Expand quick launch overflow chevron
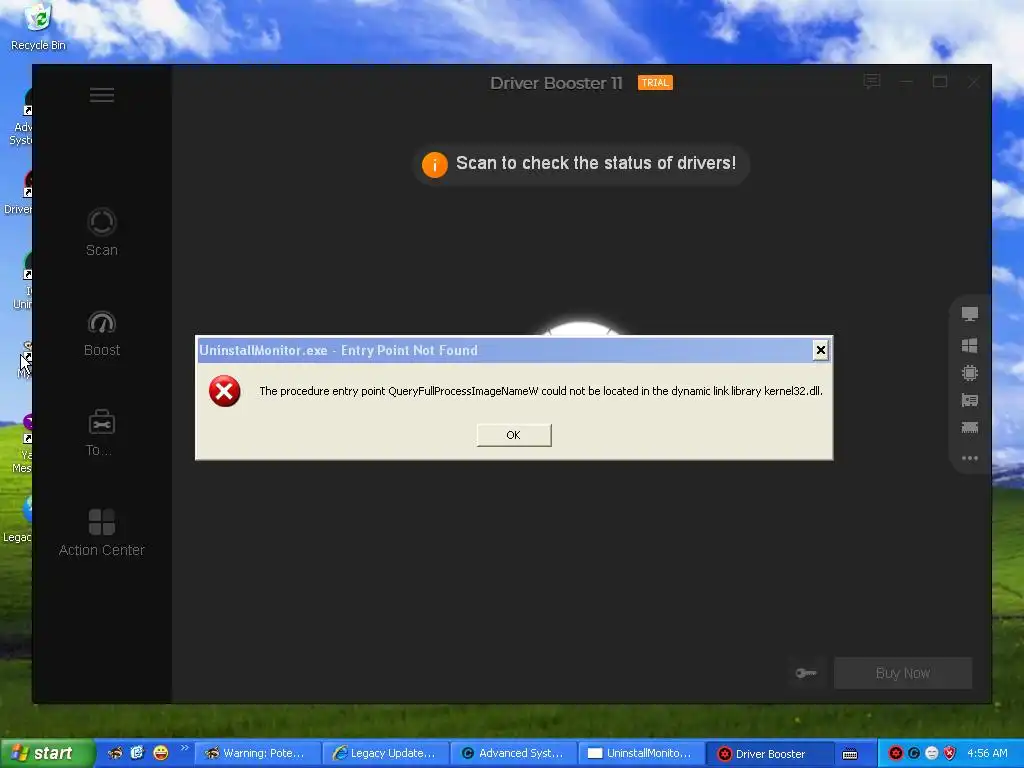This screenshot has height=768, width=1024. tap(184, 748)
